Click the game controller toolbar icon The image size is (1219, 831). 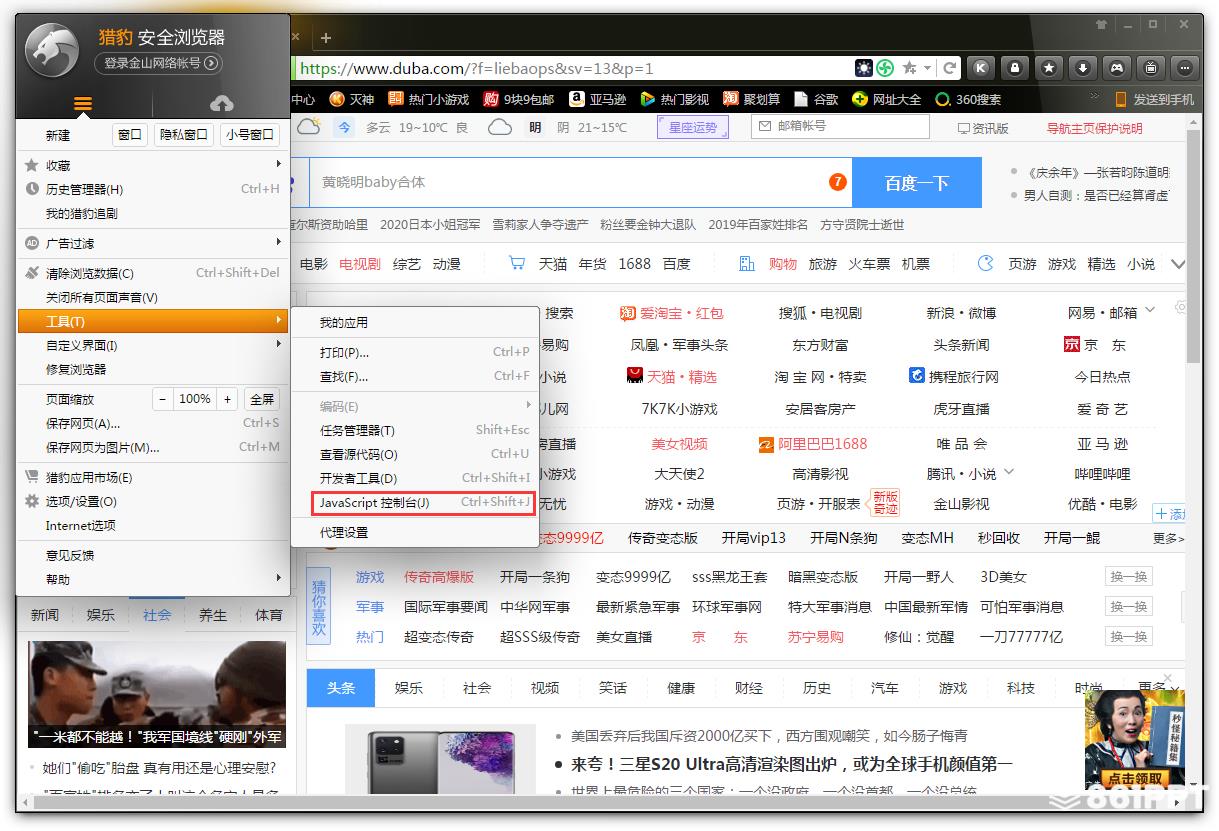click(x=1117, y=68)
